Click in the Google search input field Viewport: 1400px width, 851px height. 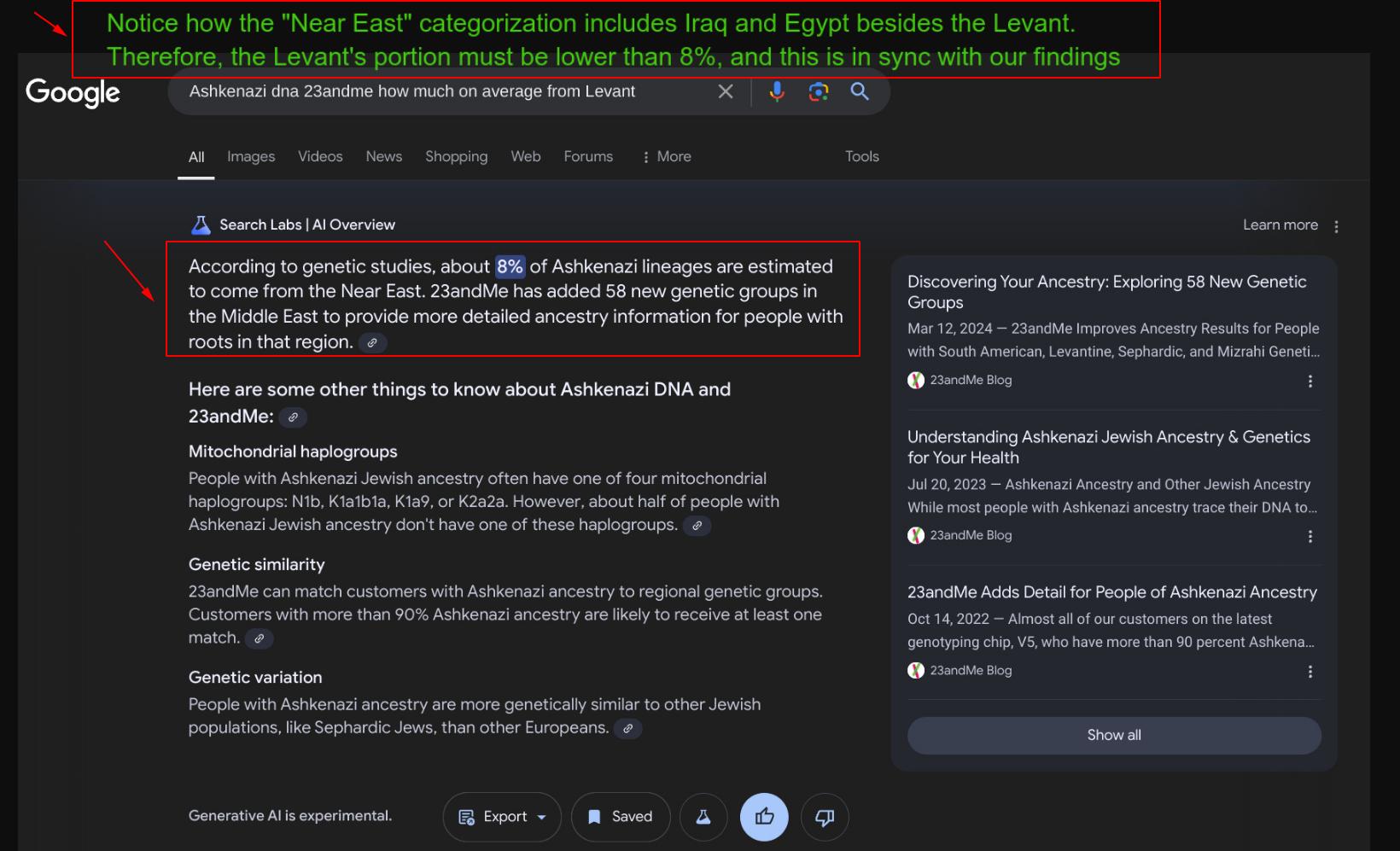coord(444,92)
